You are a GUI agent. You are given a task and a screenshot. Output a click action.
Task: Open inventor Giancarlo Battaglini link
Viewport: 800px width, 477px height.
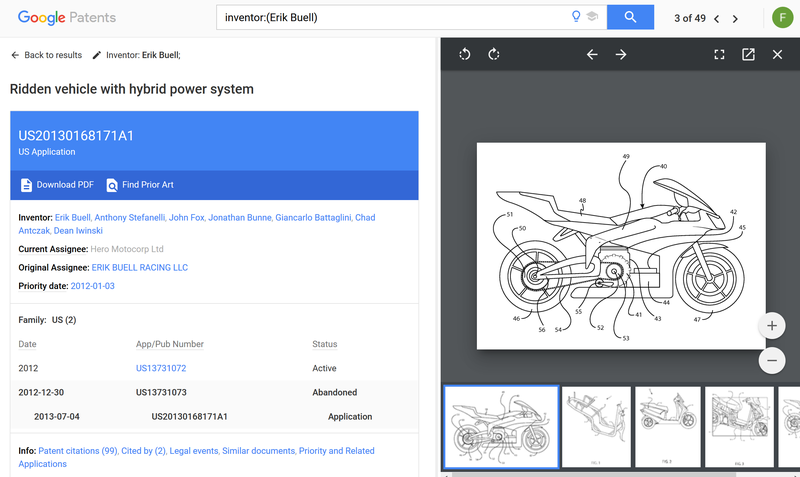(x=313, y=217)
